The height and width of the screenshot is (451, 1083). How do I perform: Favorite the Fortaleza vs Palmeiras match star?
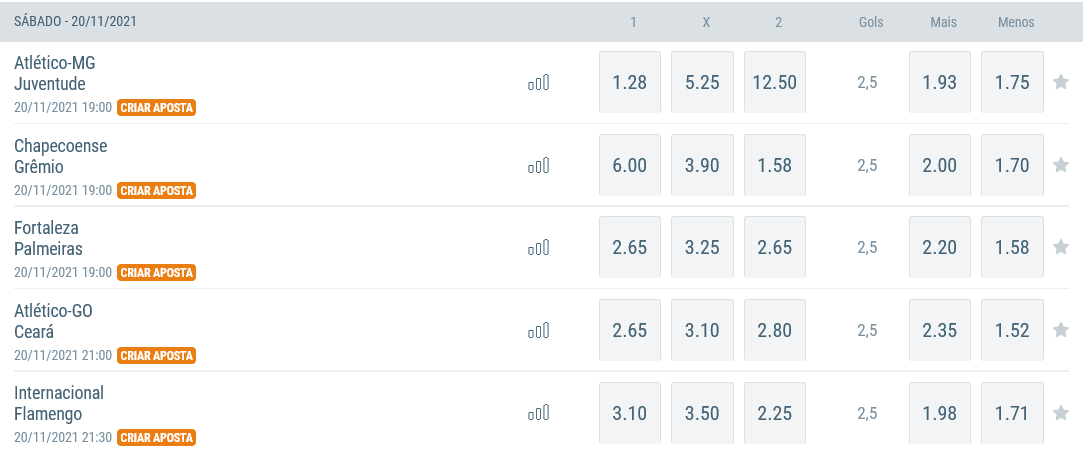[1061, 247]
